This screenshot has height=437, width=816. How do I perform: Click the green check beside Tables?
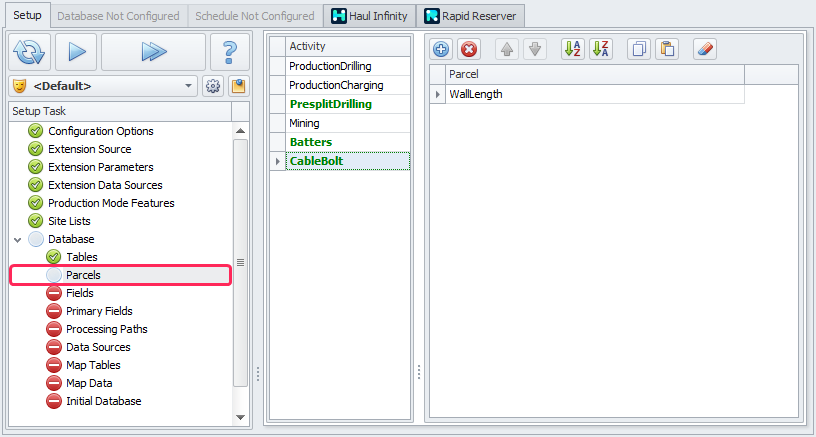[54, 257]
